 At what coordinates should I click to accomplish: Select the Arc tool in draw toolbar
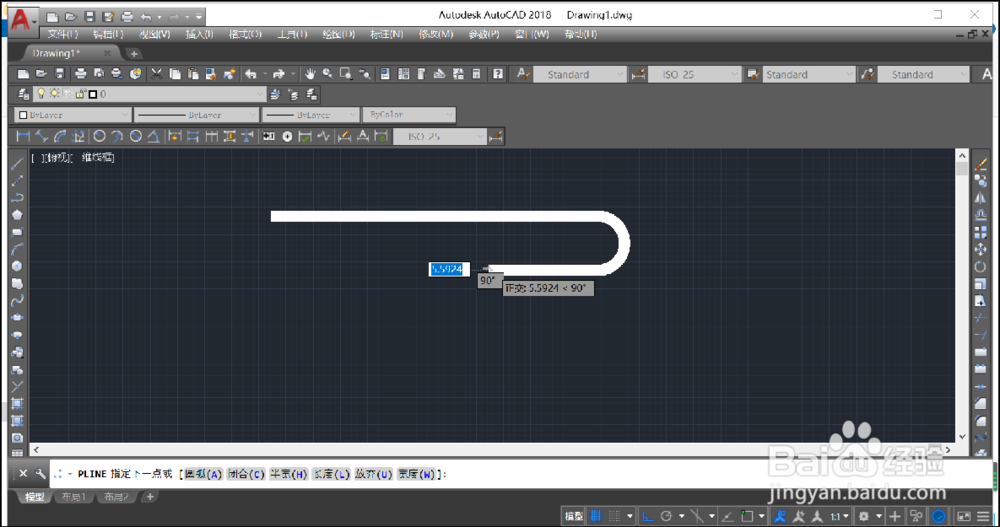pos(17,249)
